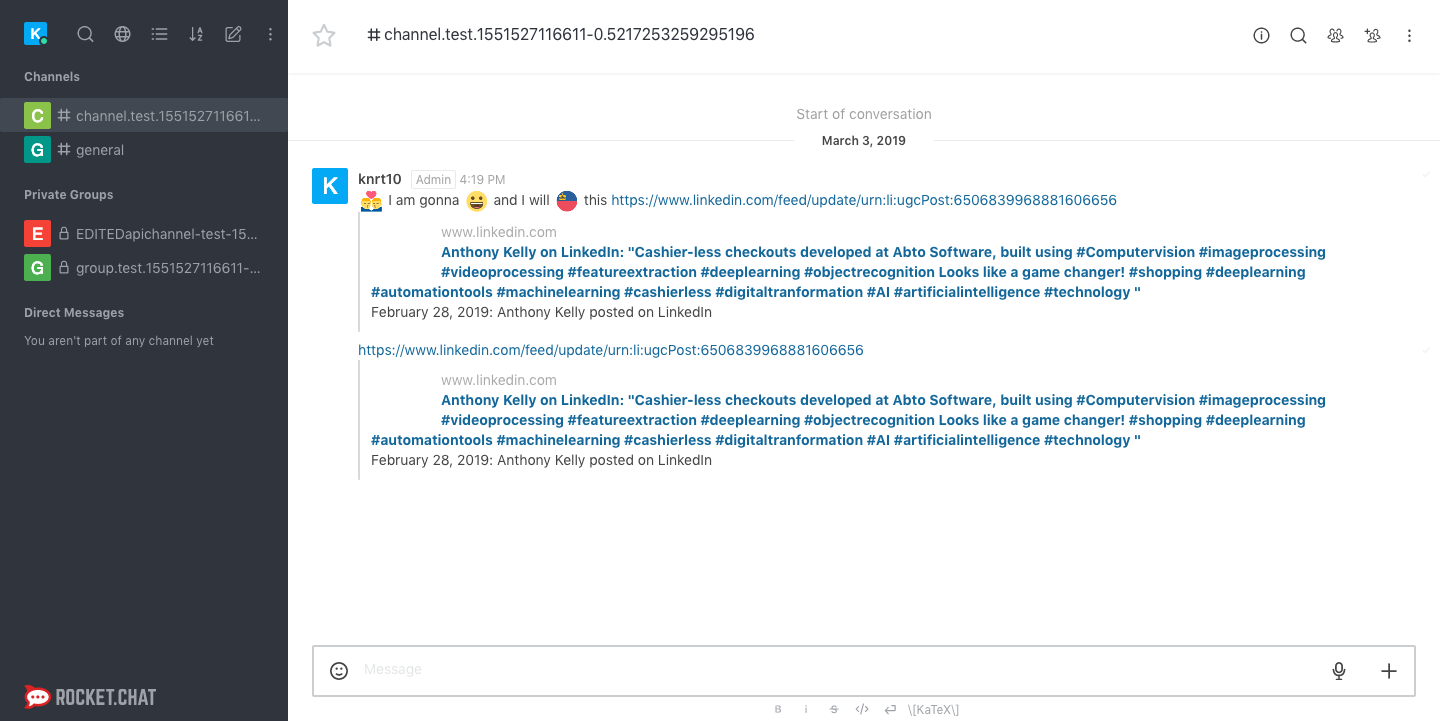Viewport: 1440px width, 721px height.
Task: Click knrt10's blue K message avatar
Action: click(330, 186)
